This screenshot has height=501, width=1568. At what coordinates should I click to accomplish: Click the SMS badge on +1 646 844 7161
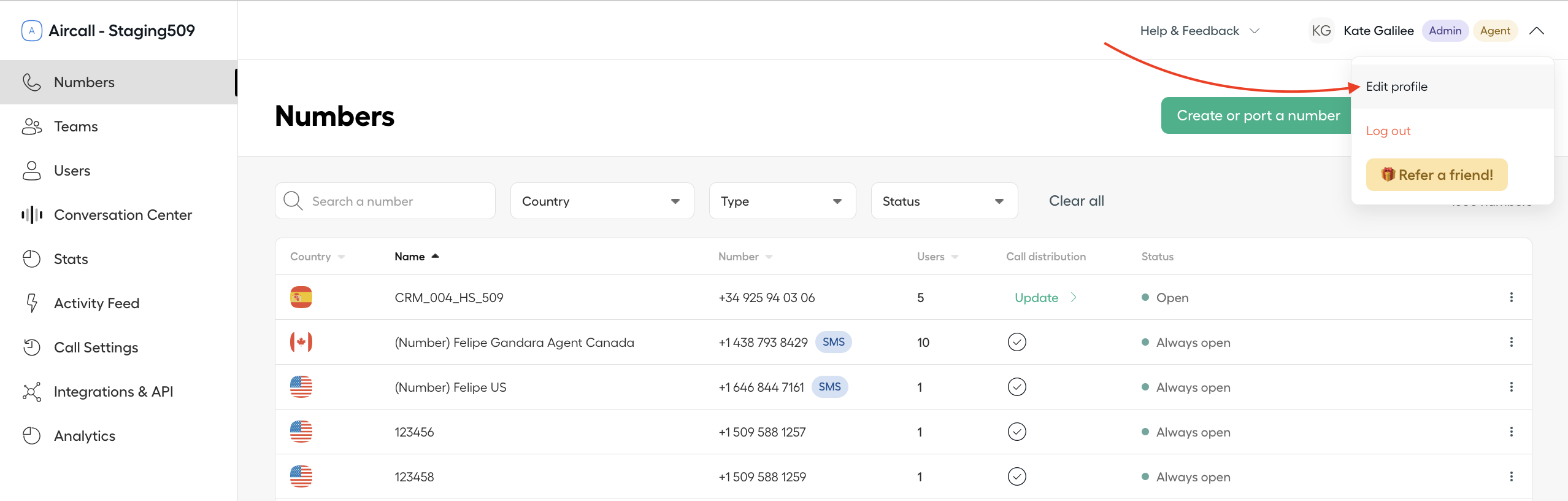click(x=830, y=387)
